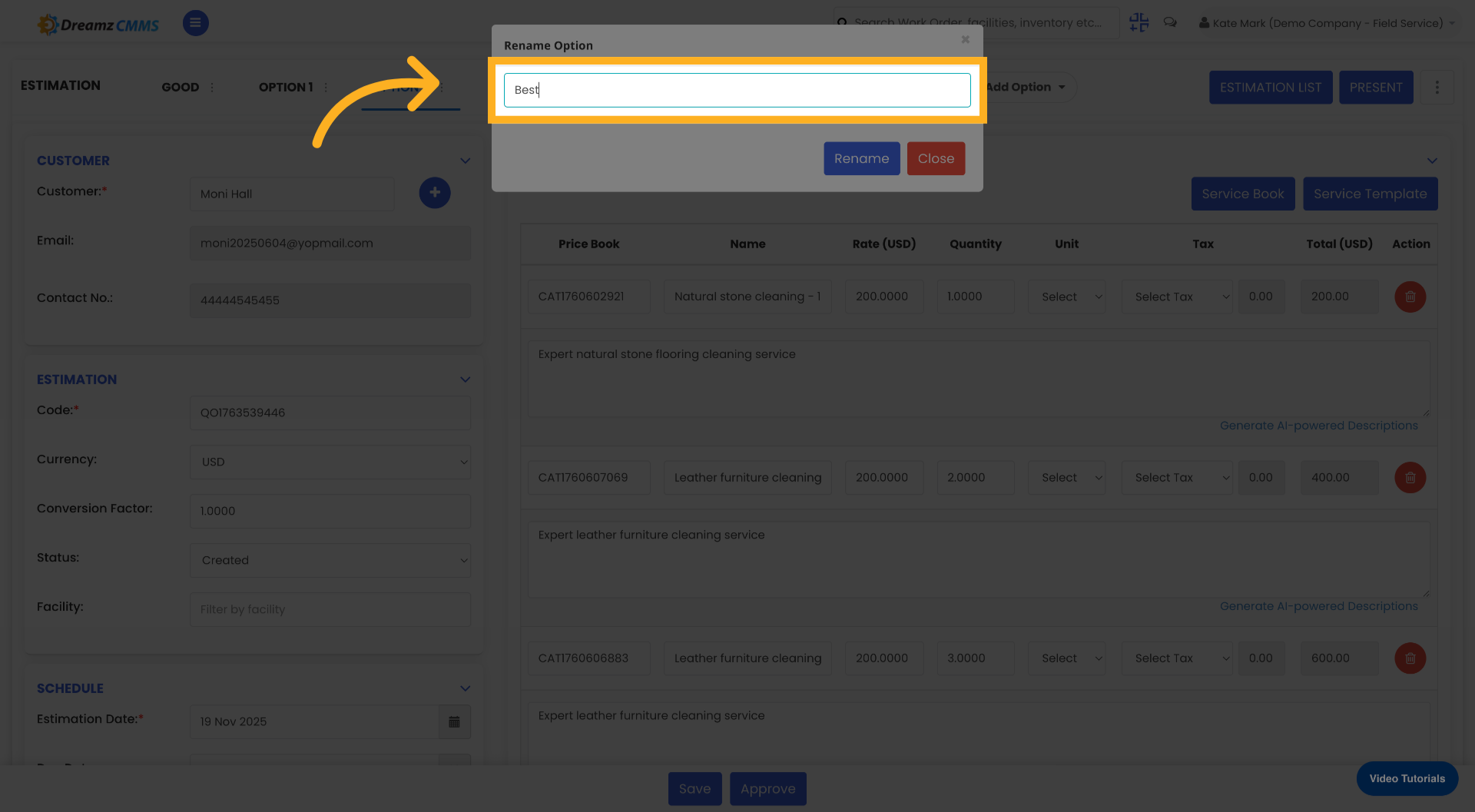1475x812 pixels.
Task: Click the Rename button in the dialog
Action: point(861,158)
